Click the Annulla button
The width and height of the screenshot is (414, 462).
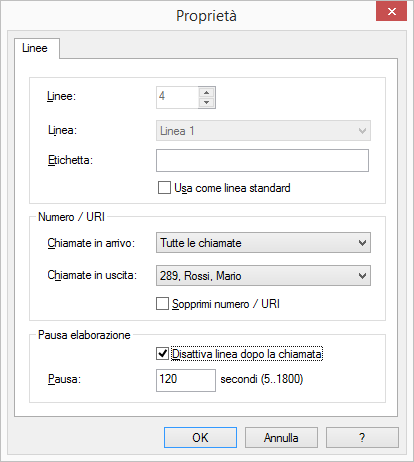pyautogui.click(x=281, y=437)
